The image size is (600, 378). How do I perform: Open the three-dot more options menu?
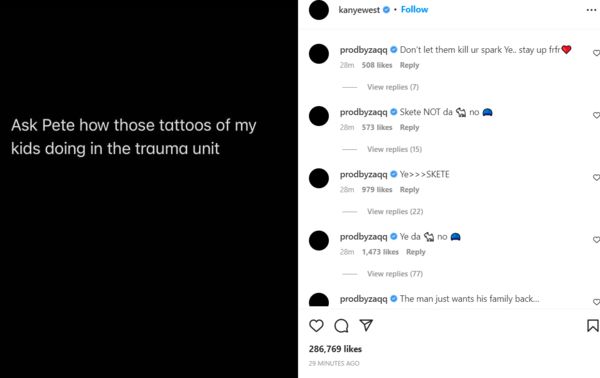[591, 10]
